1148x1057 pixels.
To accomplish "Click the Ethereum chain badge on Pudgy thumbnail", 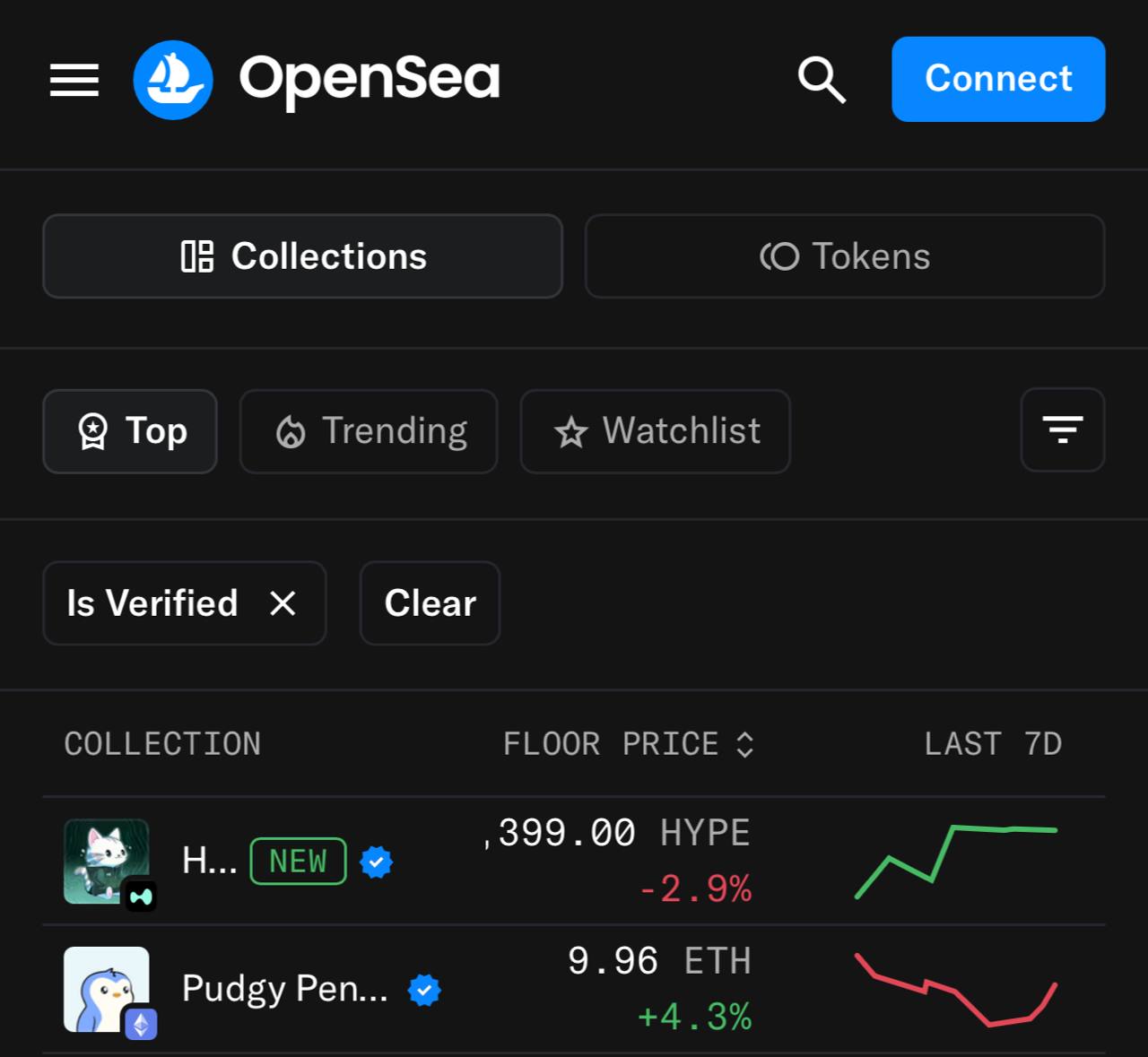I will (x=141, y=1024).
